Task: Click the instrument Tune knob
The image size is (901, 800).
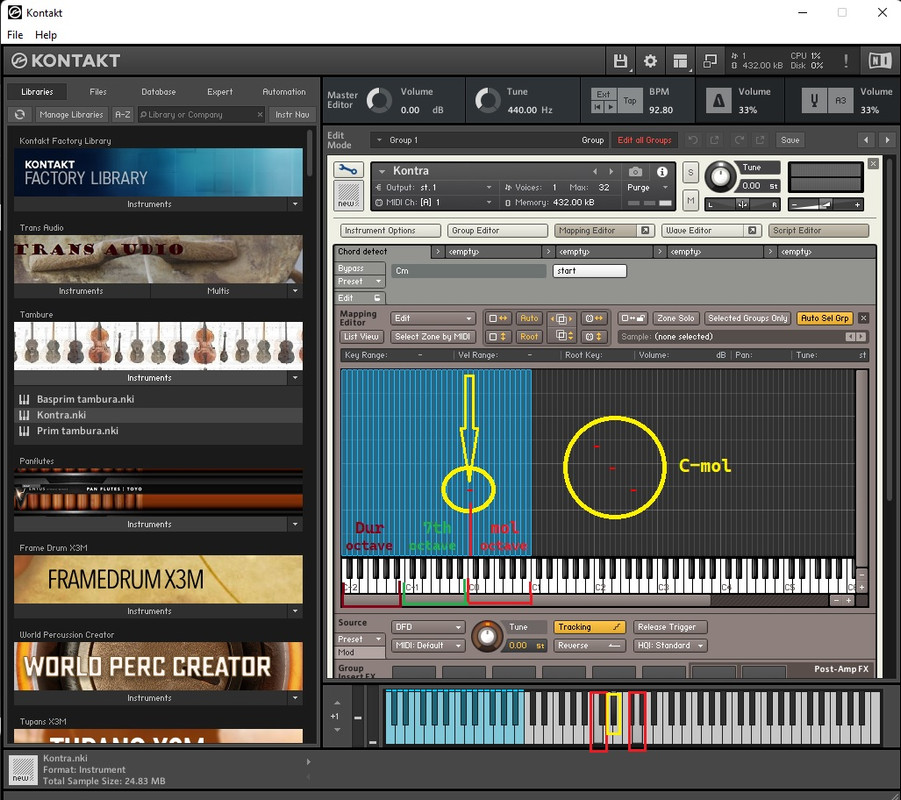Action: pos(720,176)
